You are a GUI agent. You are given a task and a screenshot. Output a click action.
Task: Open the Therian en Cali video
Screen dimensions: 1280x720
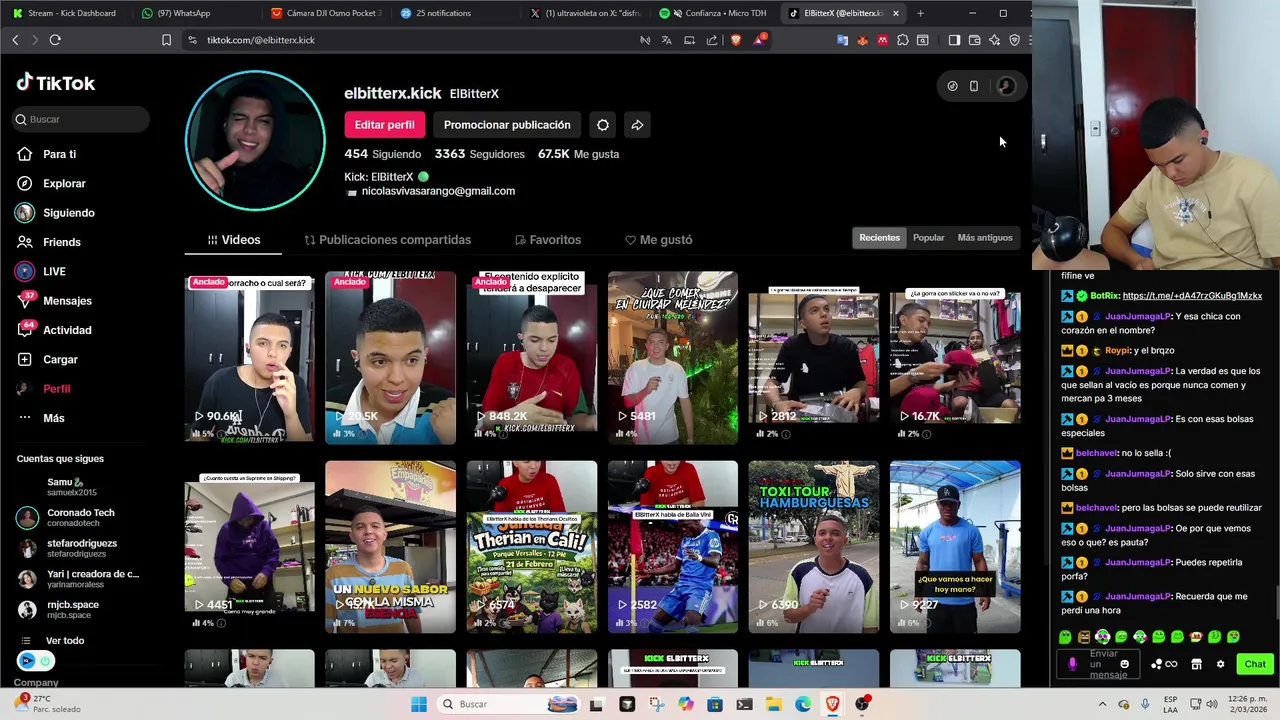point(531,546)
